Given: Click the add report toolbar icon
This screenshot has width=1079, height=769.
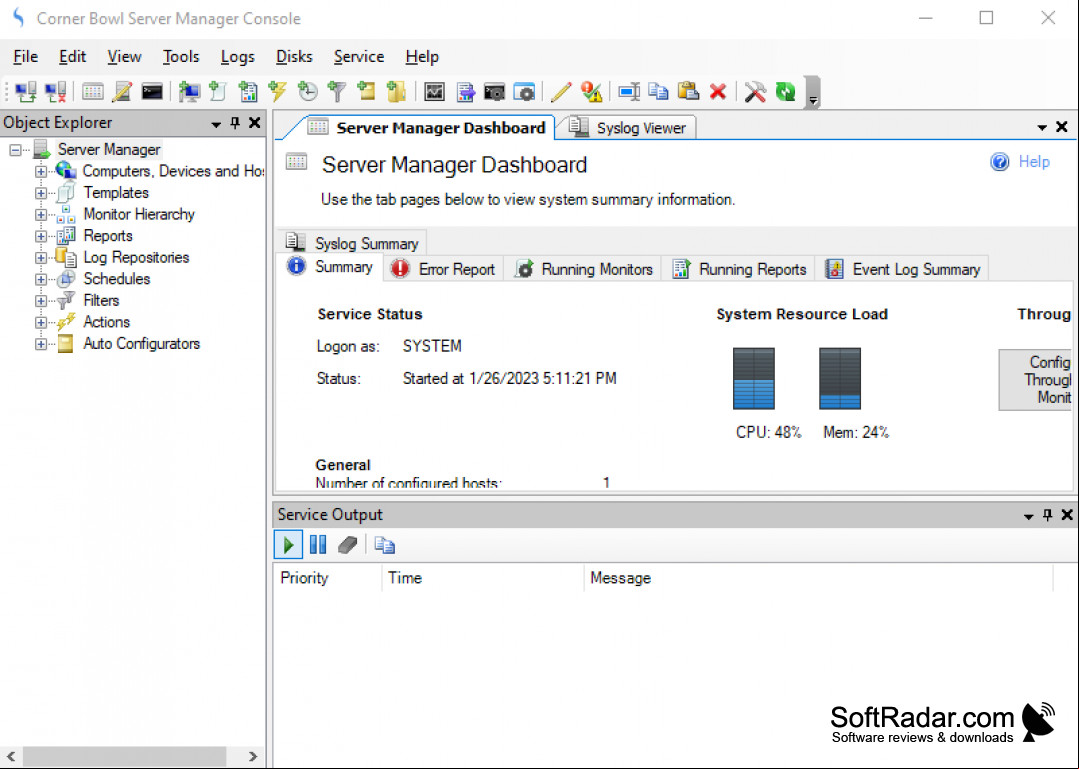Looking at the screenshot, I should 248,91.
